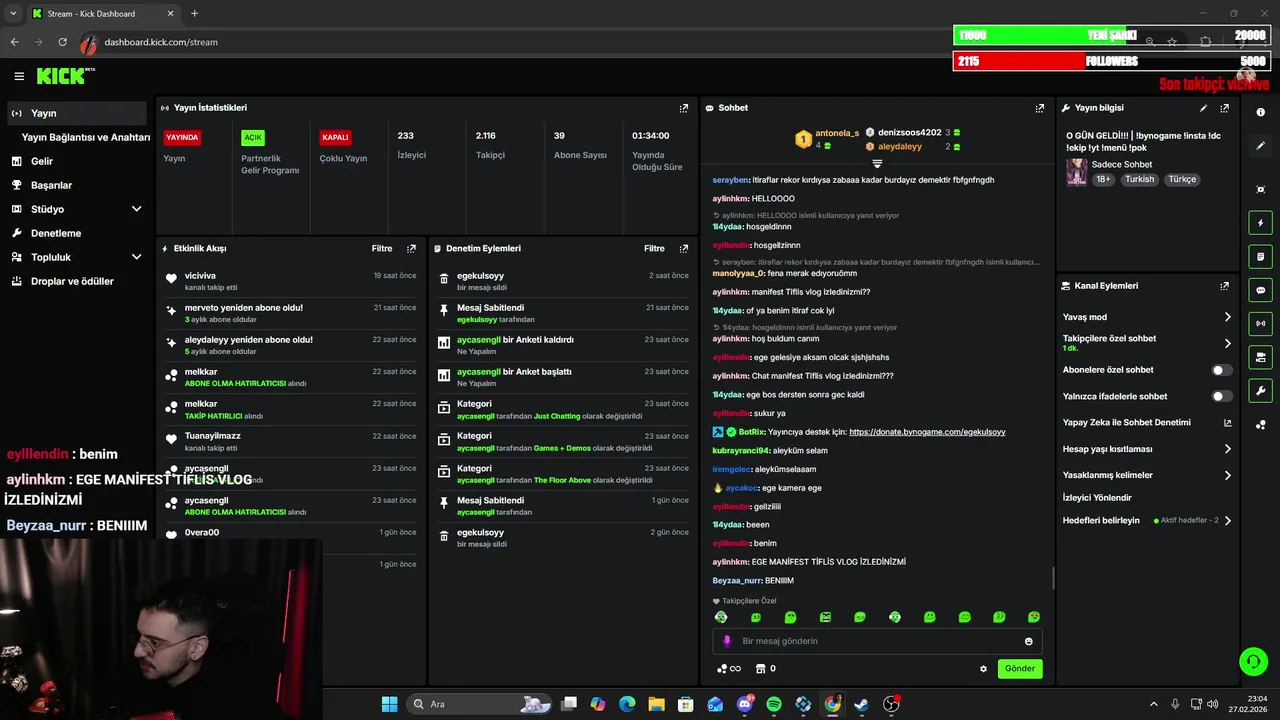1280x720 pixels.
Task: Open Hesap yaşı kısıtlaması options
Action: pyautogui.click(x=1147, y=449)
